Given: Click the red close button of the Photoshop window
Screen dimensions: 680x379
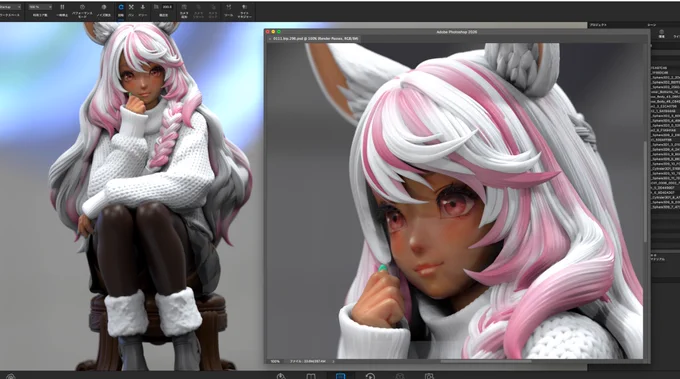Looking at the screenshot, I should [268, 32].
